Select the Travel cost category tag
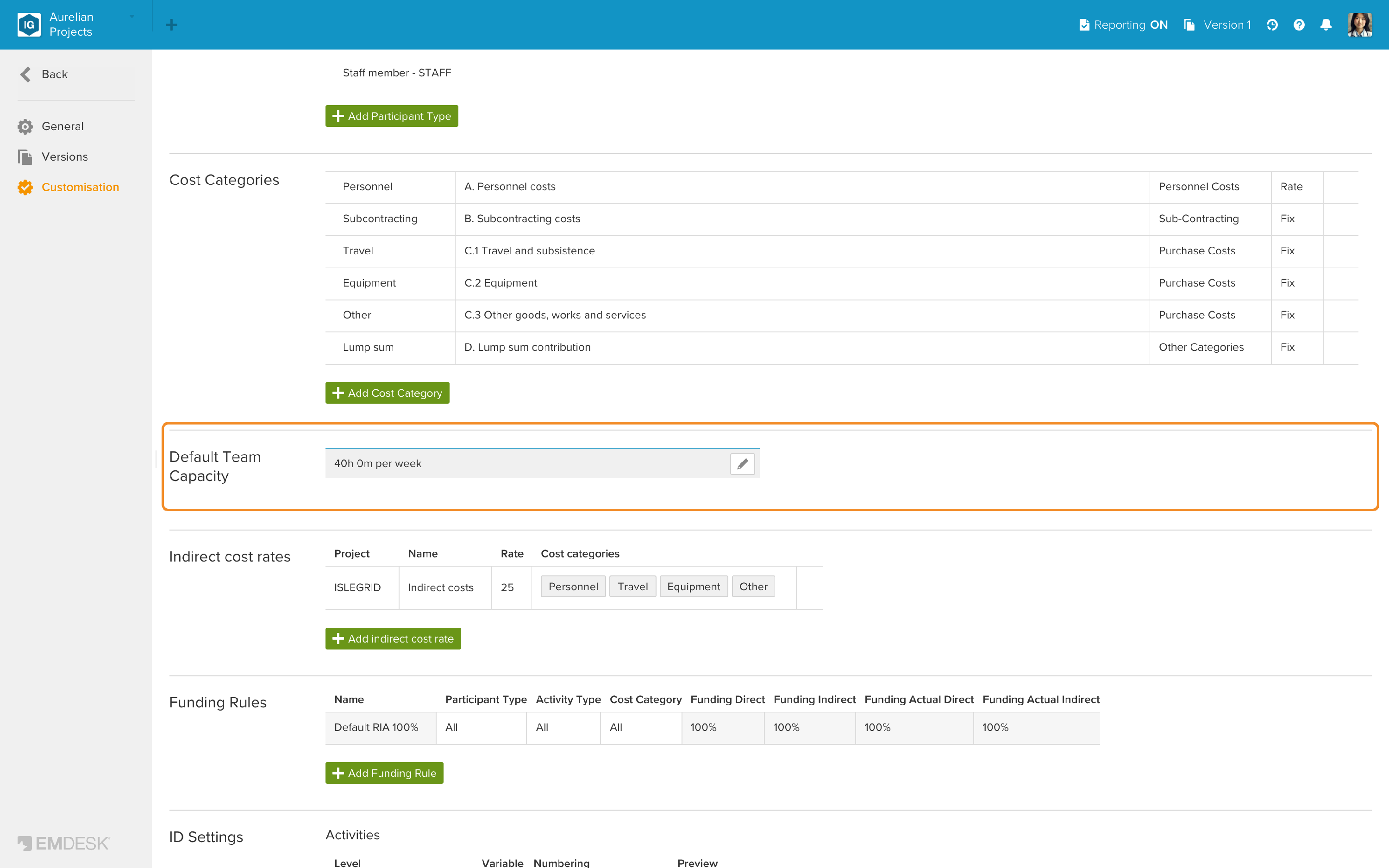This screenshot has width=1389, height=868. pyautogui.click(x=632, y=586)
